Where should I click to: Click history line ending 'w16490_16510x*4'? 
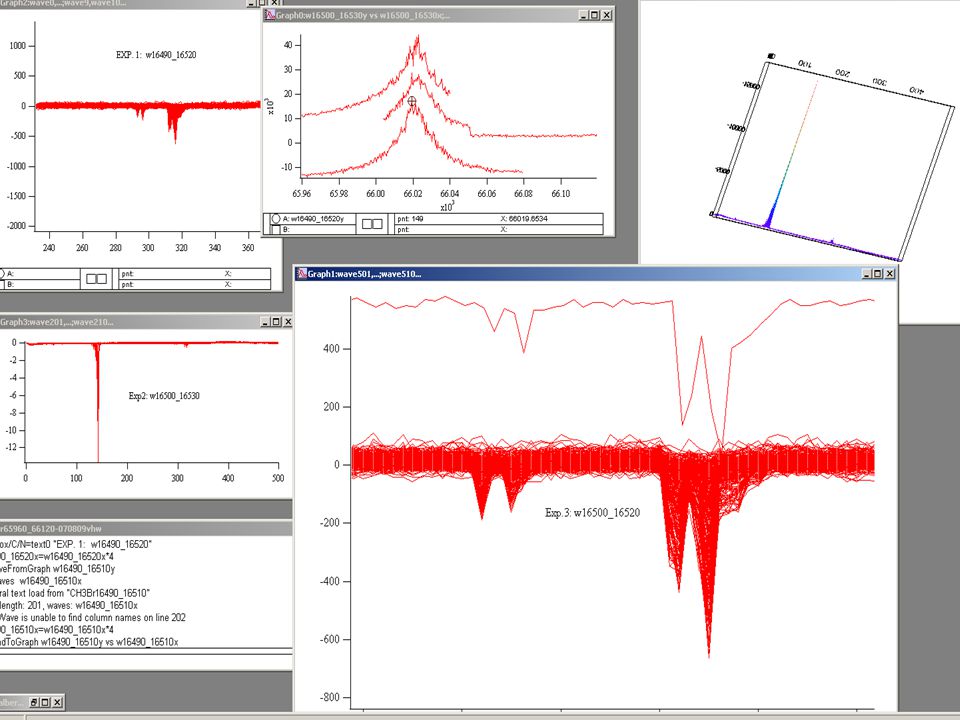(x=57, y=630)
